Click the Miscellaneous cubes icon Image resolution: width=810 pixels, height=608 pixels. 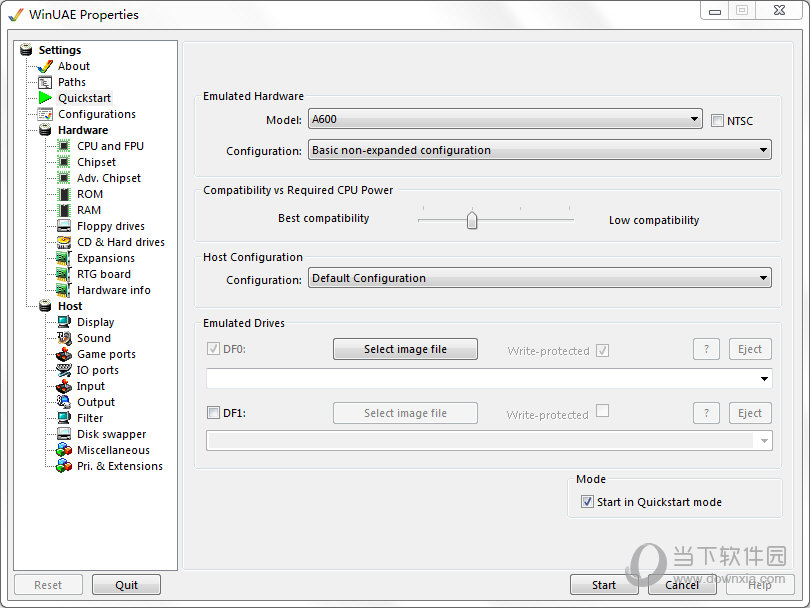point(64,450)
